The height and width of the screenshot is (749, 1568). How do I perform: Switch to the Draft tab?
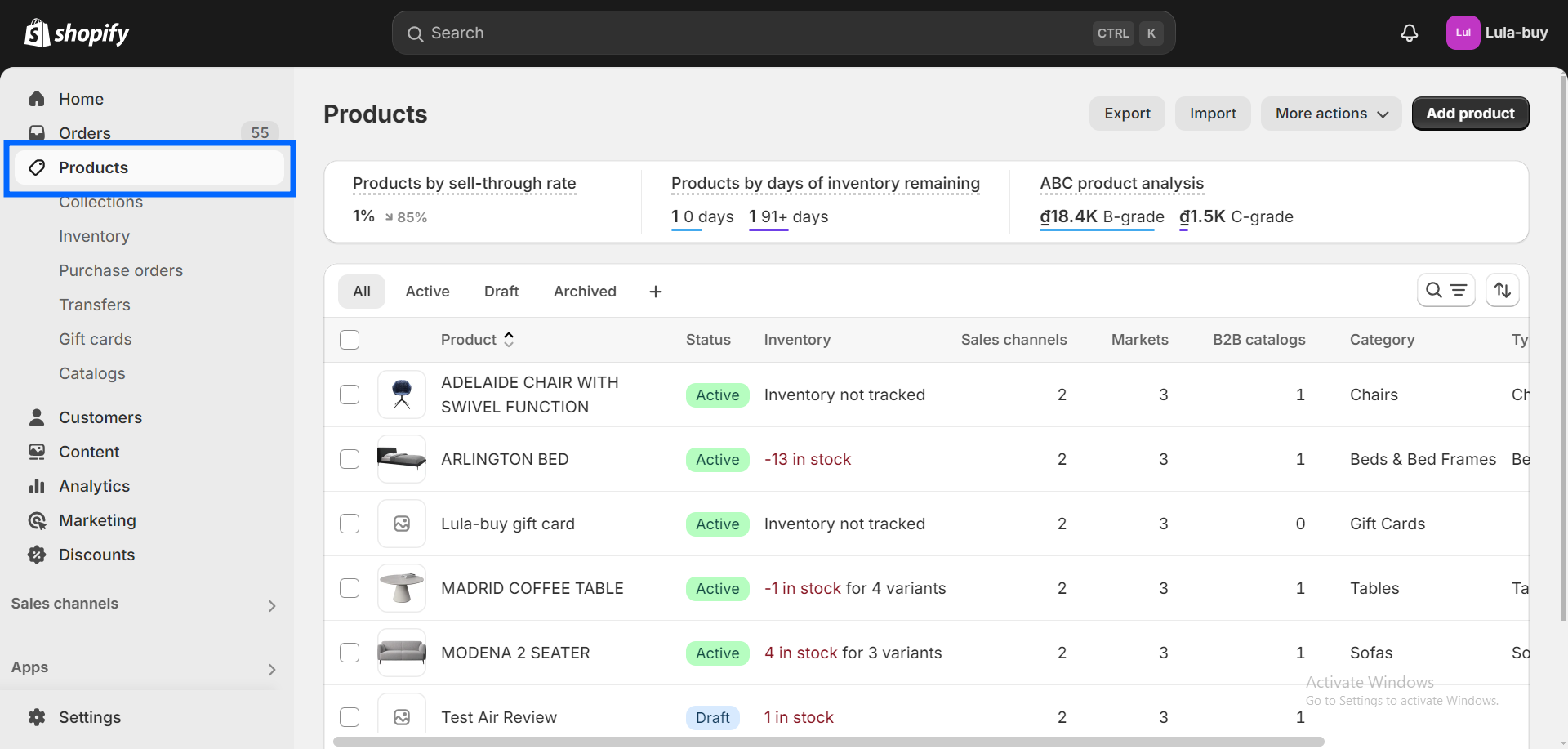(x=501, y=292)
